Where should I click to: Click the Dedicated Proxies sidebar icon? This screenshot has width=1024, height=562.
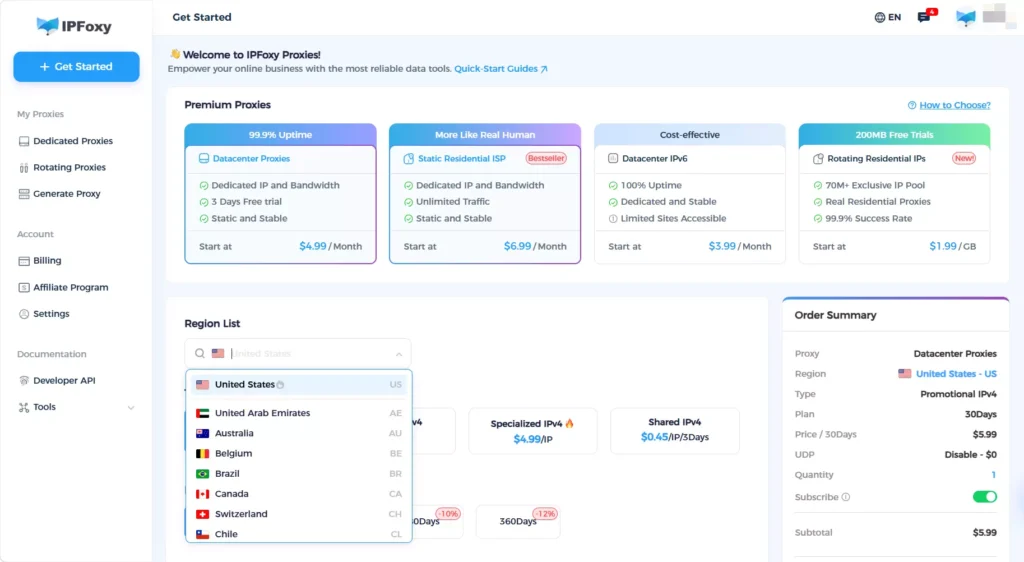click(x=24, y=141)
